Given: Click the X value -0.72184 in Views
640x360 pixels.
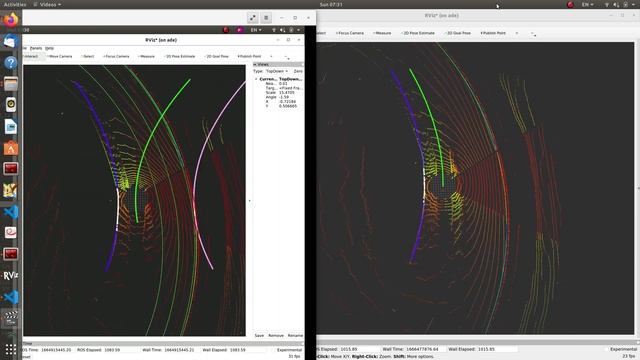Looking at the screenshot, I should tap(287, 102).
